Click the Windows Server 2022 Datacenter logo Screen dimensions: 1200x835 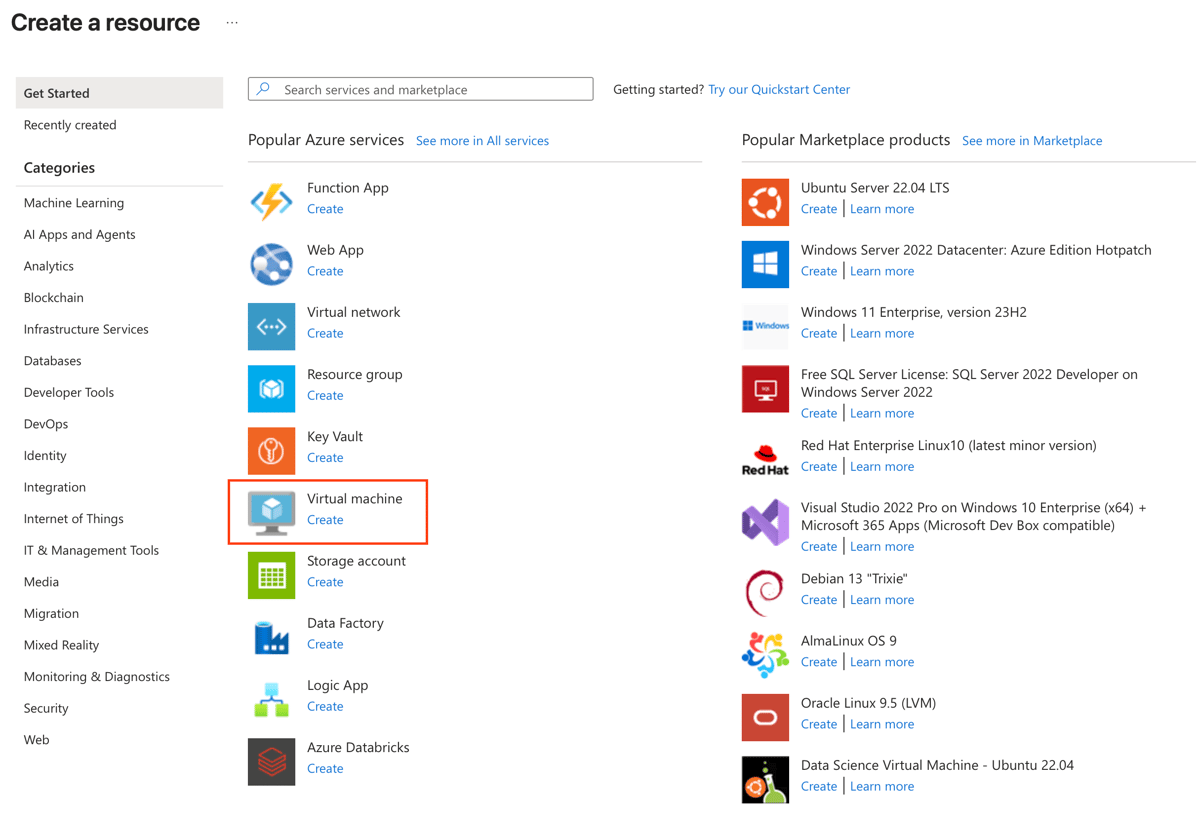tap(765, 264)
